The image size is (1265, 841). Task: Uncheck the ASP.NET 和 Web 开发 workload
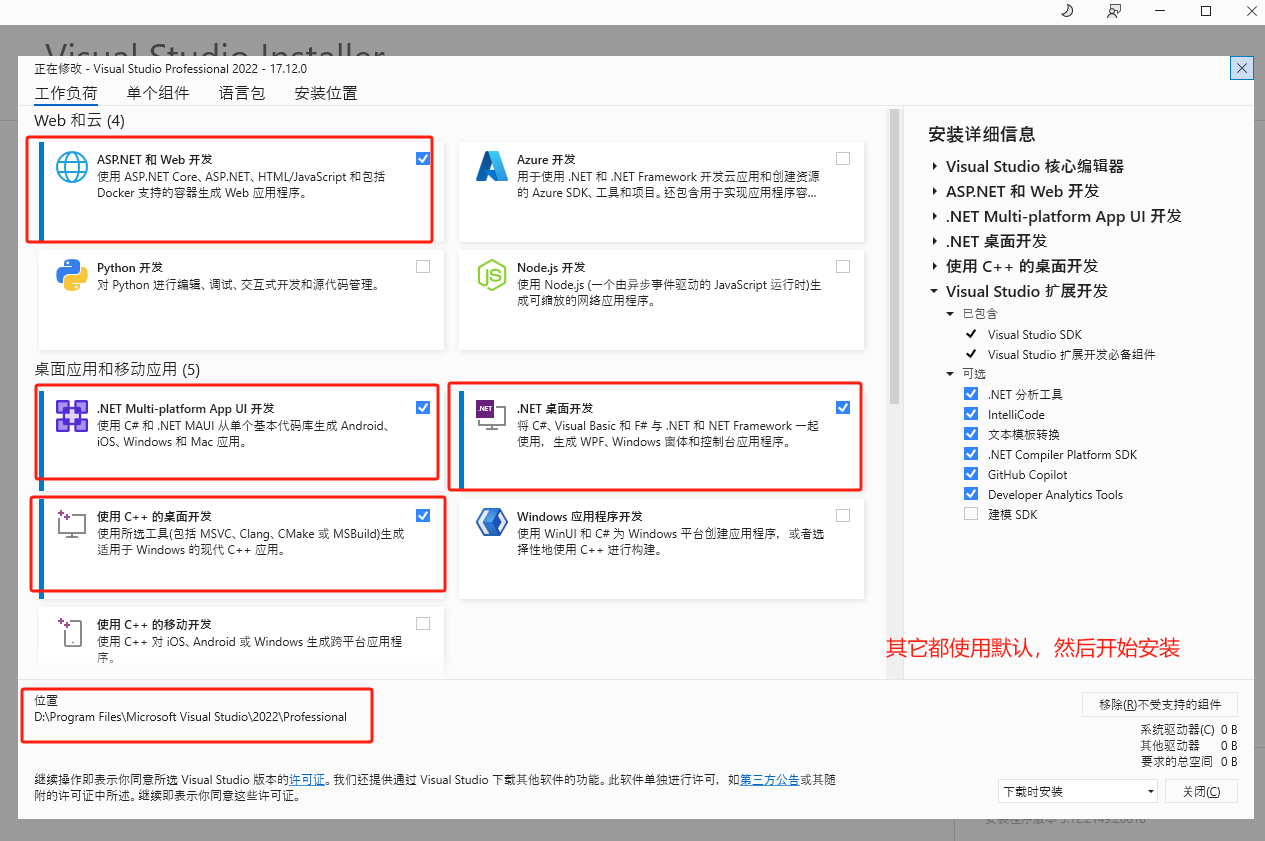click(423, 158)
